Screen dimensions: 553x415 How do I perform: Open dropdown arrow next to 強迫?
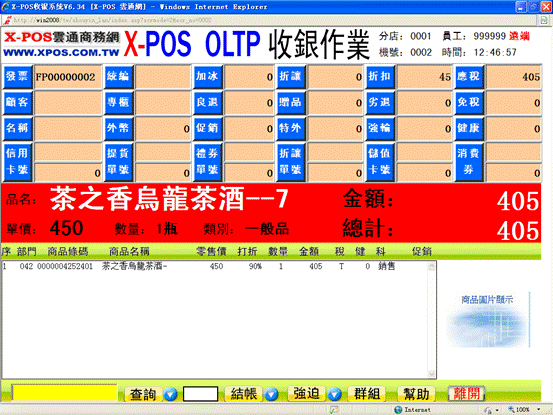point(334,394)
